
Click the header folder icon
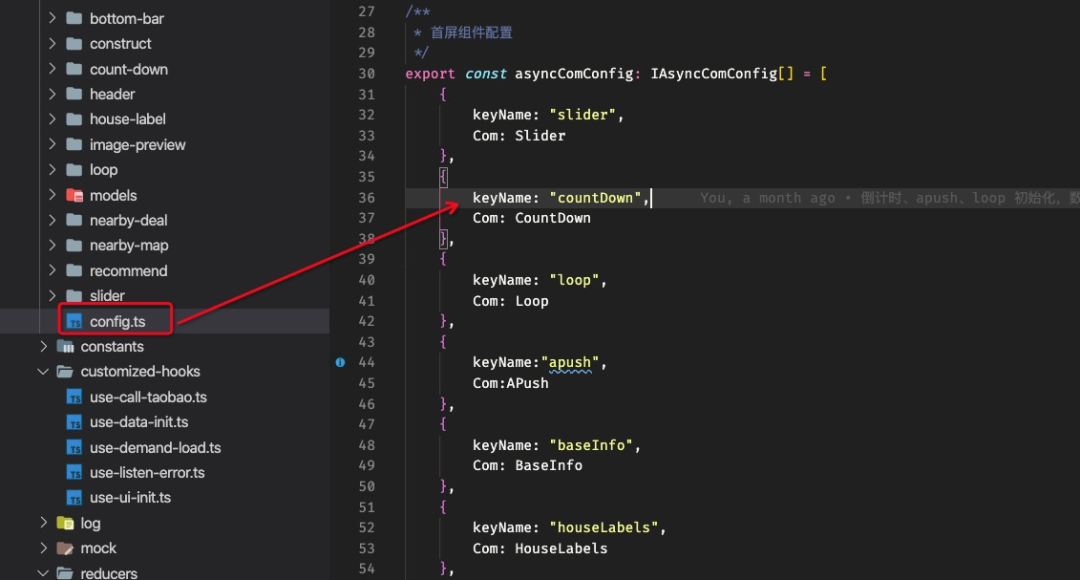click(74, 94)
